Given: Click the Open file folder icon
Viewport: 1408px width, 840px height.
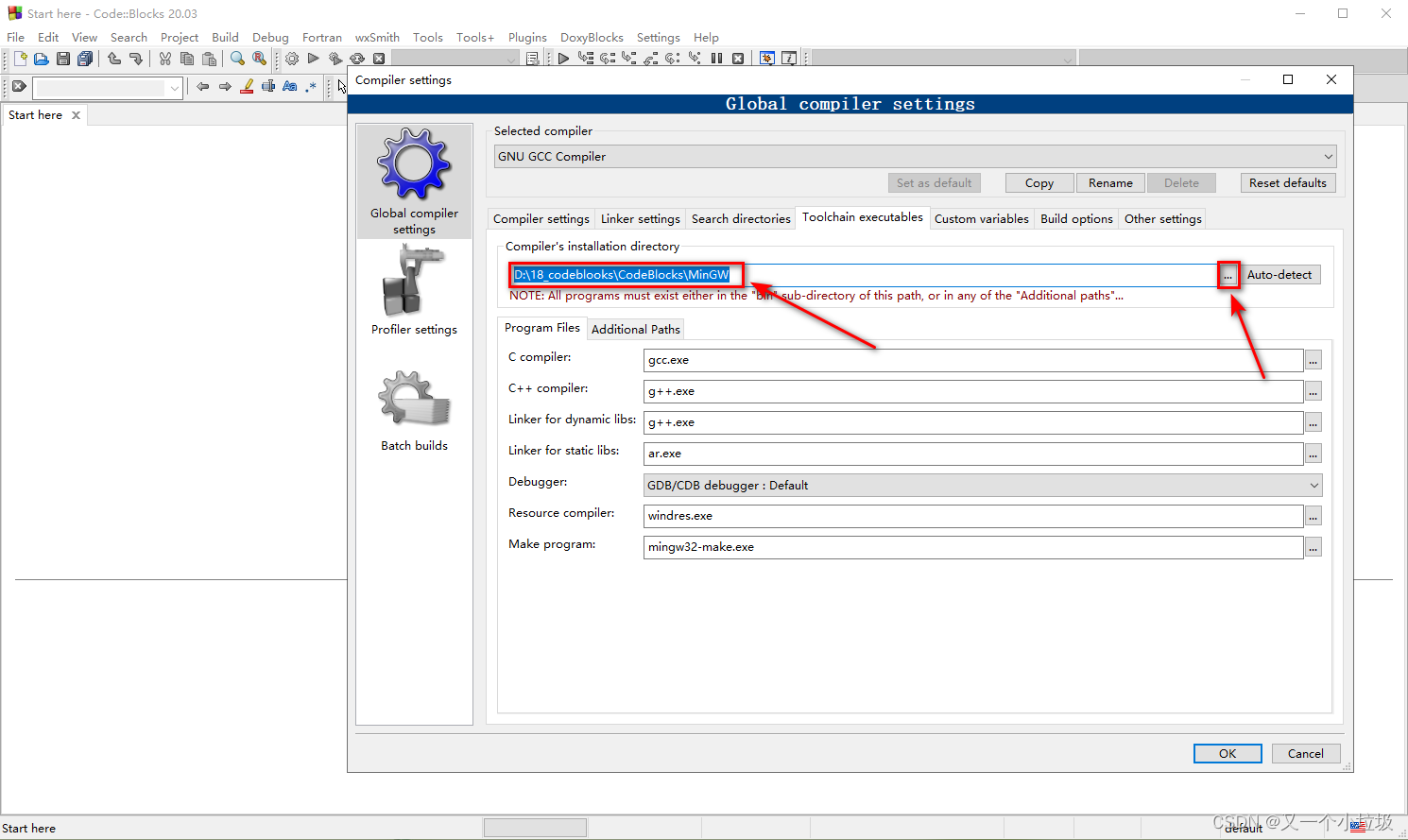Looking at the screenshot, I should click(x=42, y=59).
